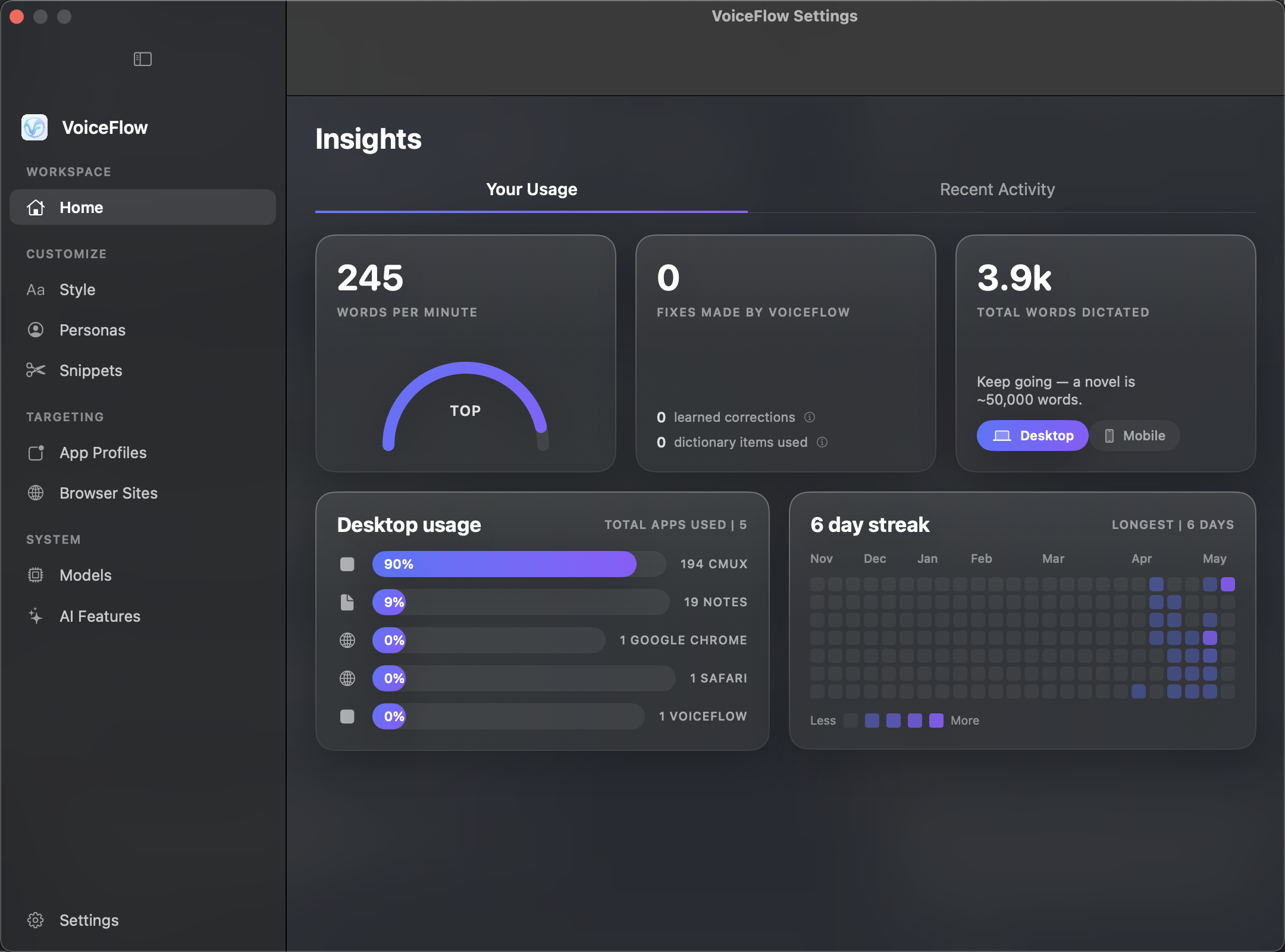The height and width of the screenshot is (952, 1285).
Task: Click the Personas profile icon
Action: coord(36,330)
